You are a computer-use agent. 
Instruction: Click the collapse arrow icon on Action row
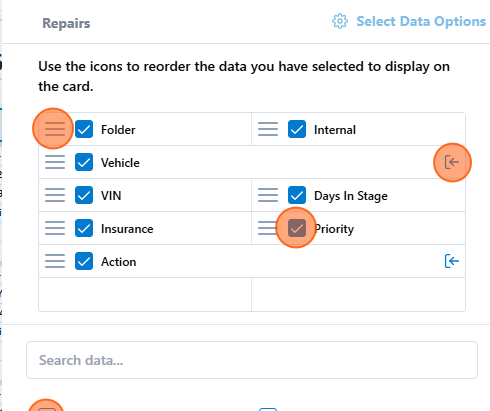tap(452, 261)
